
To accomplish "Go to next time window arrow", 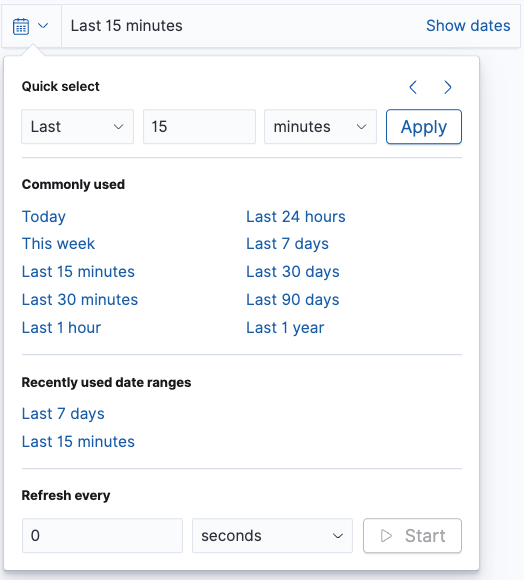I will tap(447, 87).
